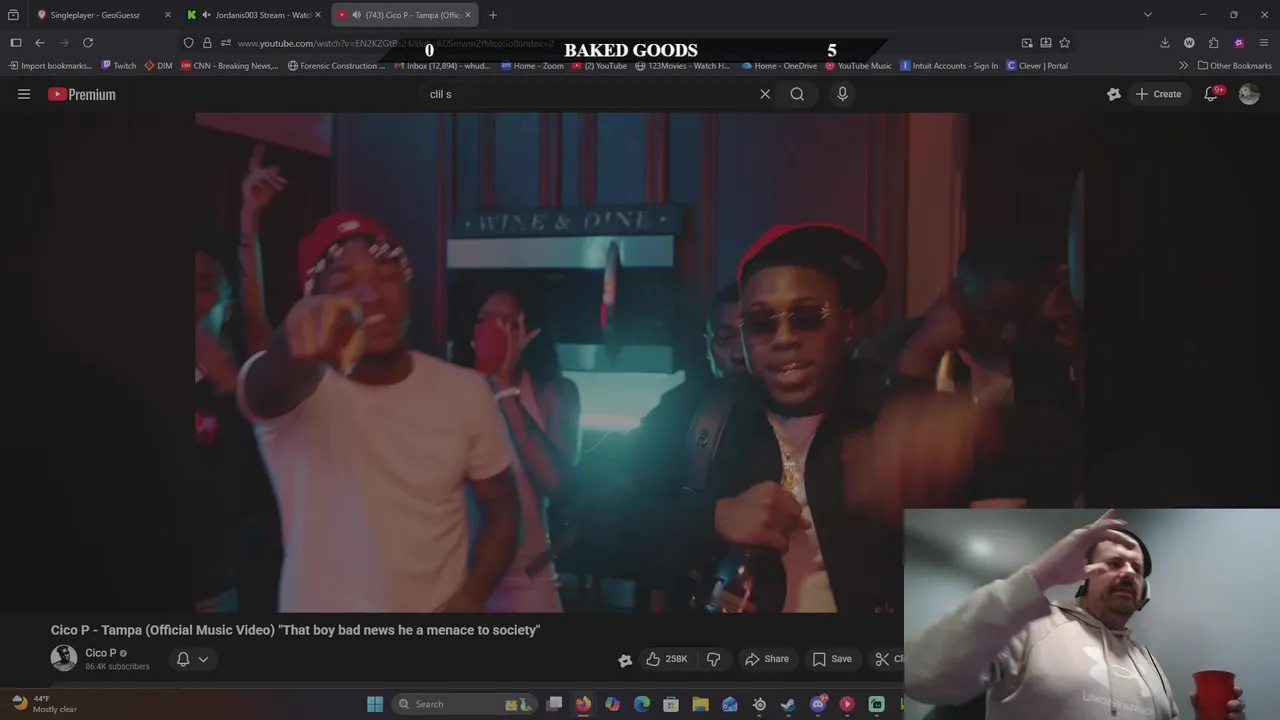This screenshot has width=1280, height=720.
Task: Close the Jordanis003 Stream tab
Action: coord(318,15)
